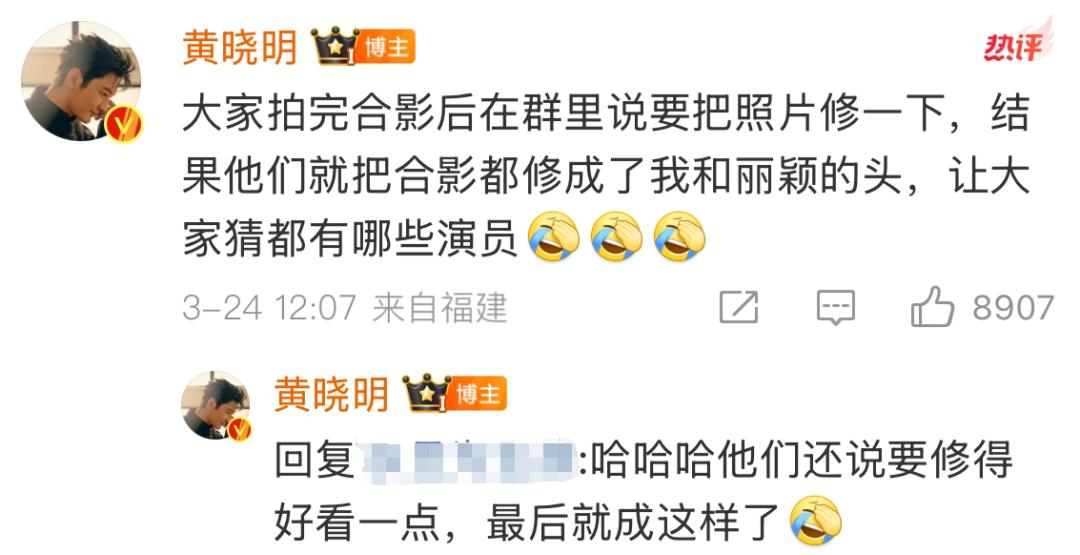Click the 来自福建 location label
The width and height of the screenshot is (1080, 555).
(x=440, y=308)
